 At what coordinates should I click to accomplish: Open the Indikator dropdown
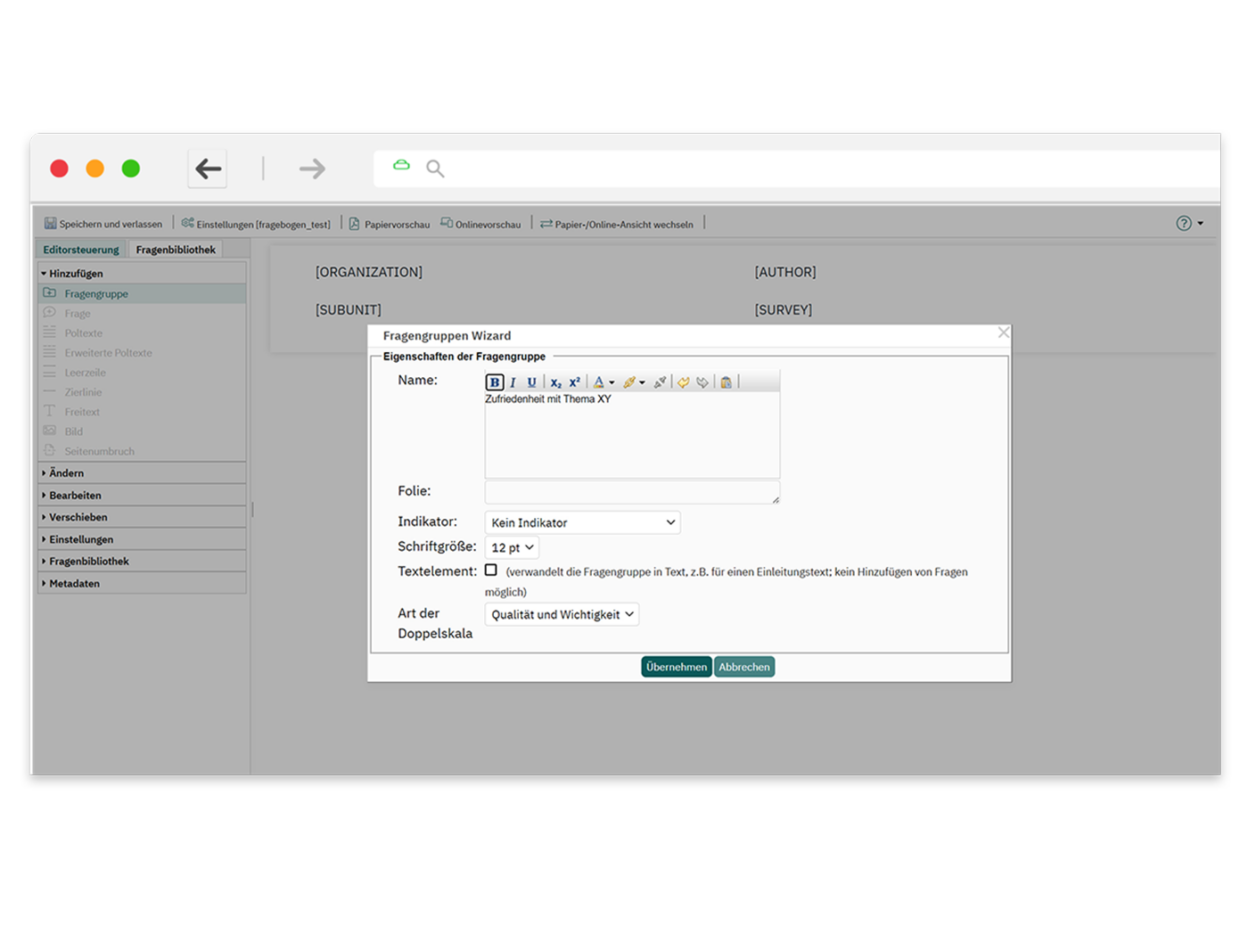[581, 522]
